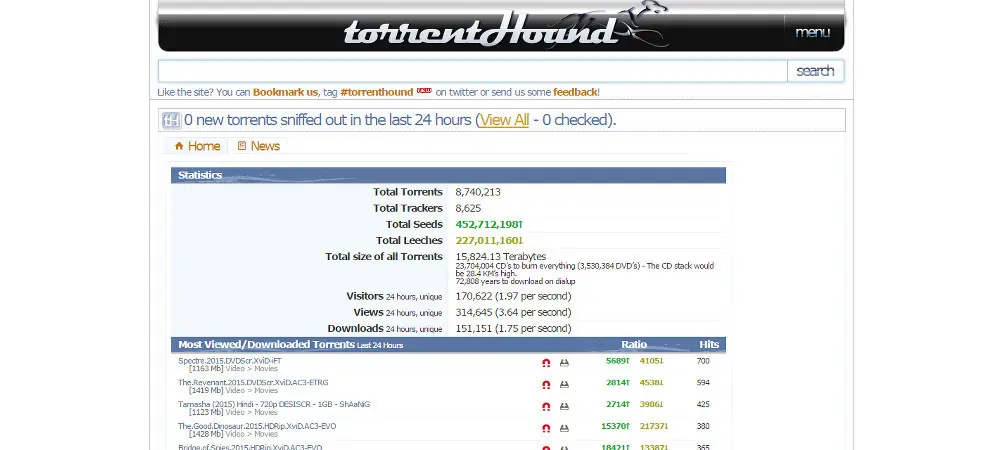The image size is (1000, 450).
Task: Click Downloads value '151,151 (1.75 per second)'
Action: pos(513,329)
